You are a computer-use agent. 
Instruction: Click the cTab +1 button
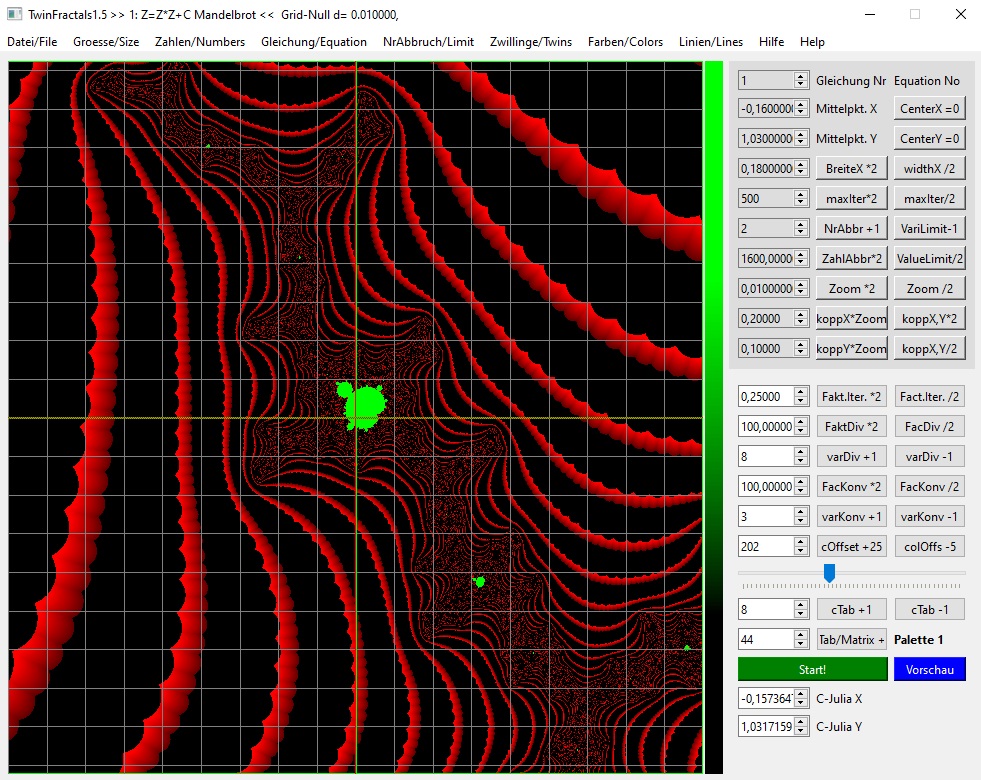coord(851,610)
